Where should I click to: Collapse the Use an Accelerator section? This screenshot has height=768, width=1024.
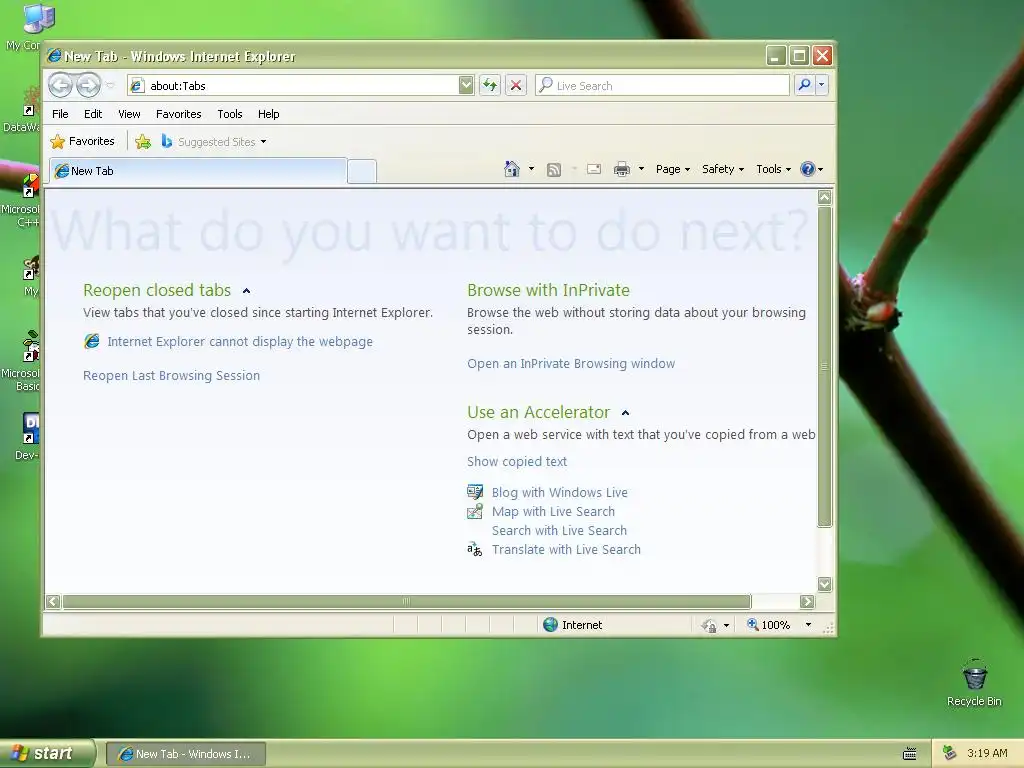point(625,413)
